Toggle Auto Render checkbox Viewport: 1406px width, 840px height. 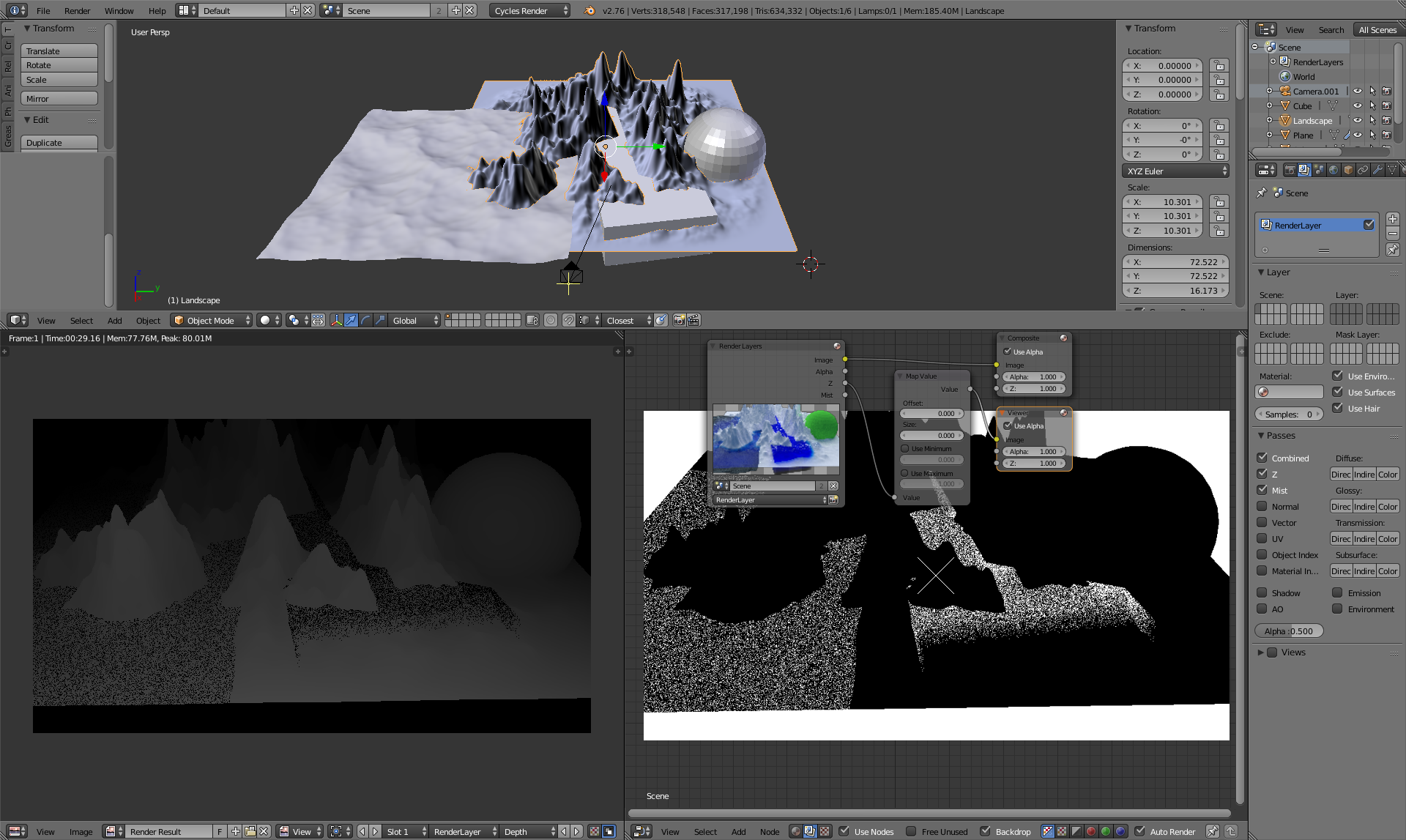click(x=1140, y=831)
